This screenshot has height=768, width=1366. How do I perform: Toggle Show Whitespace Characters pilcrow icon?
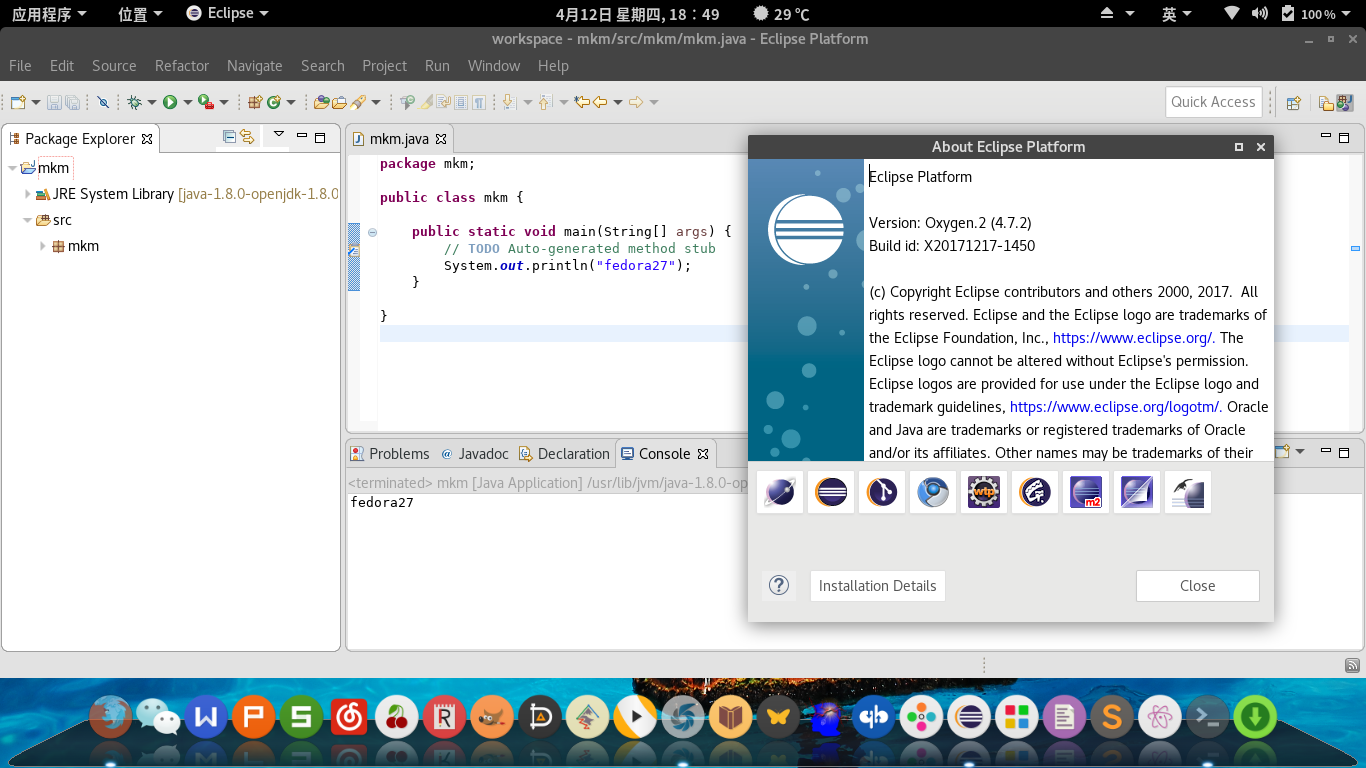(479, 102)
